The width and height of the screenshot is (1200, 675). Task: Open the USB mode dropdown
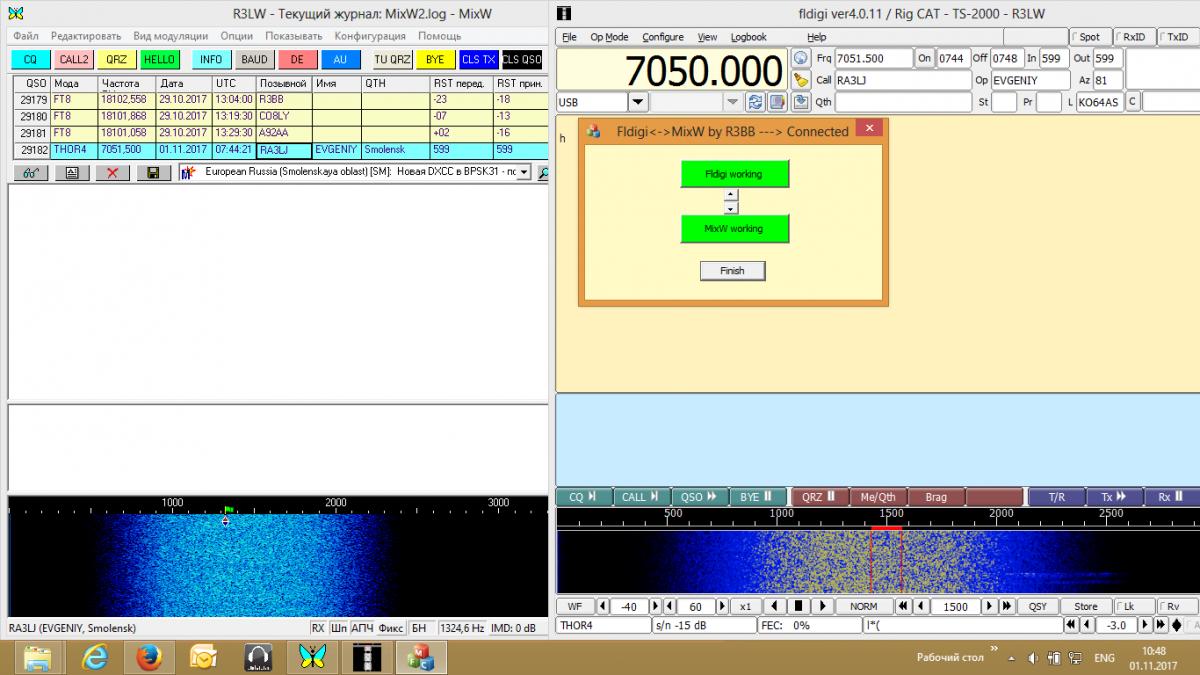pos(638,102)
